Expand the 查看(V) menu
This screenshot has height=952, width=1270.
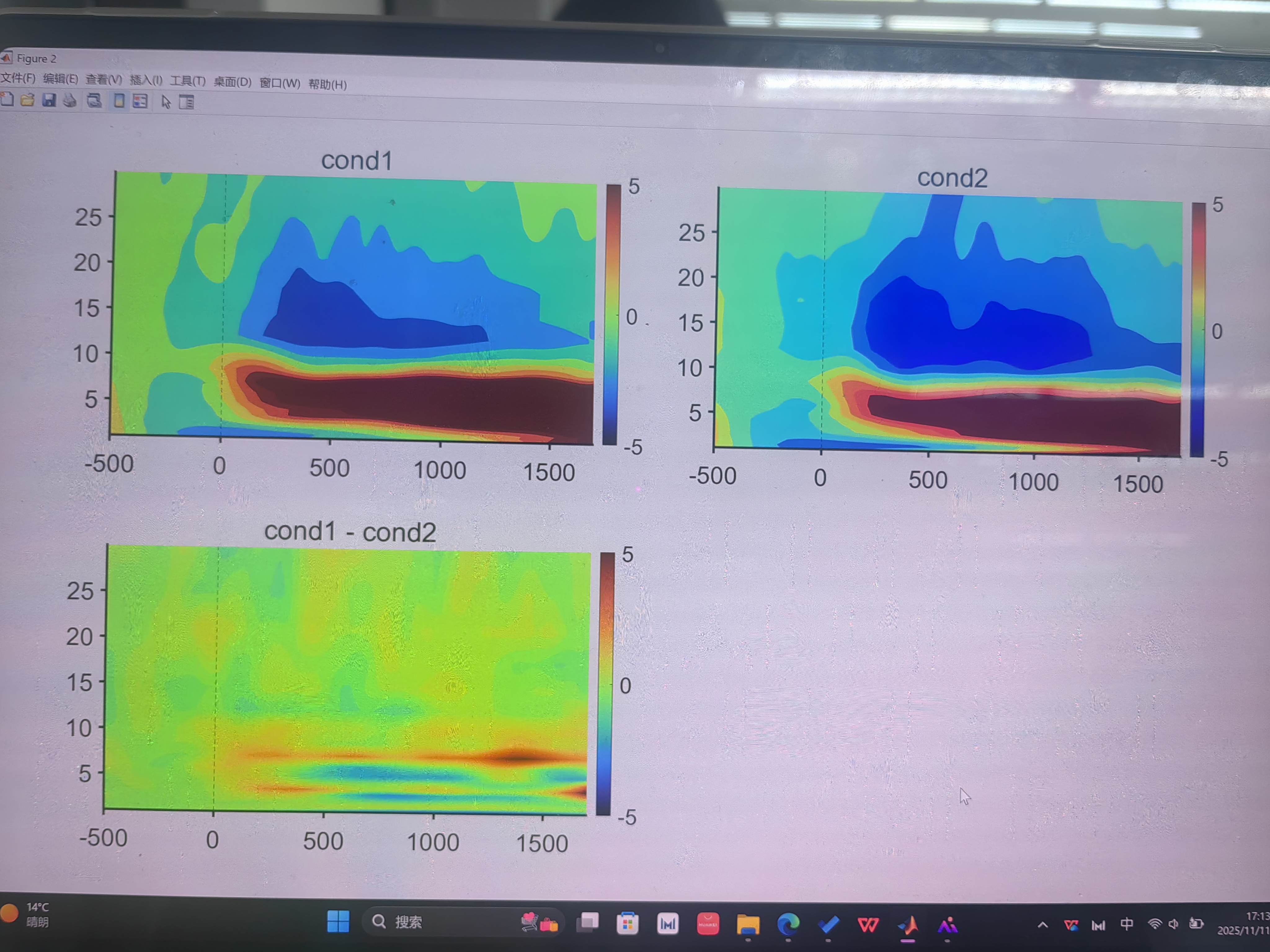(103, 79)
